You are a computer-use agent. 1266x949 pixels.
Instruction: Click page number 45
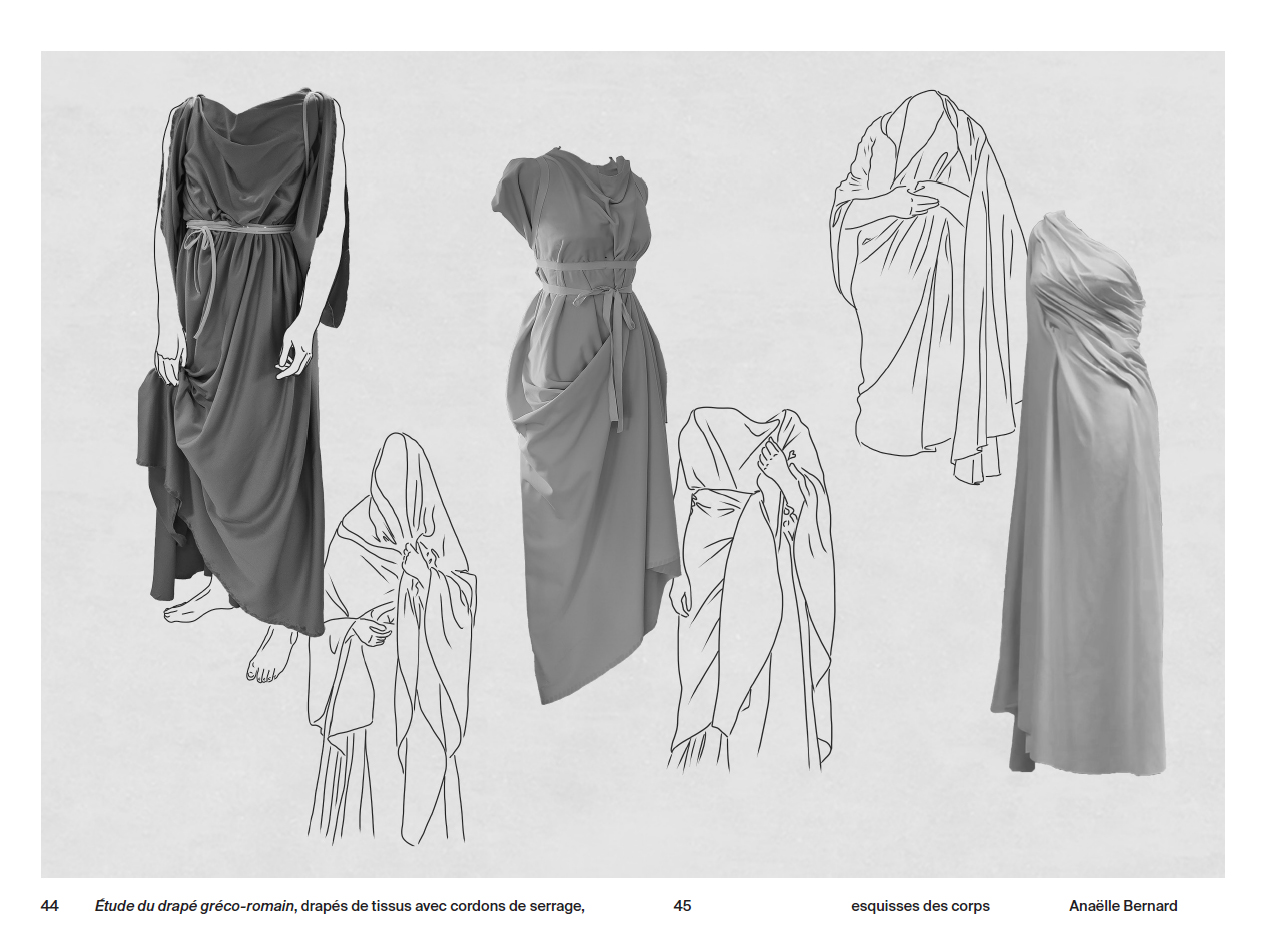(682, 906)
